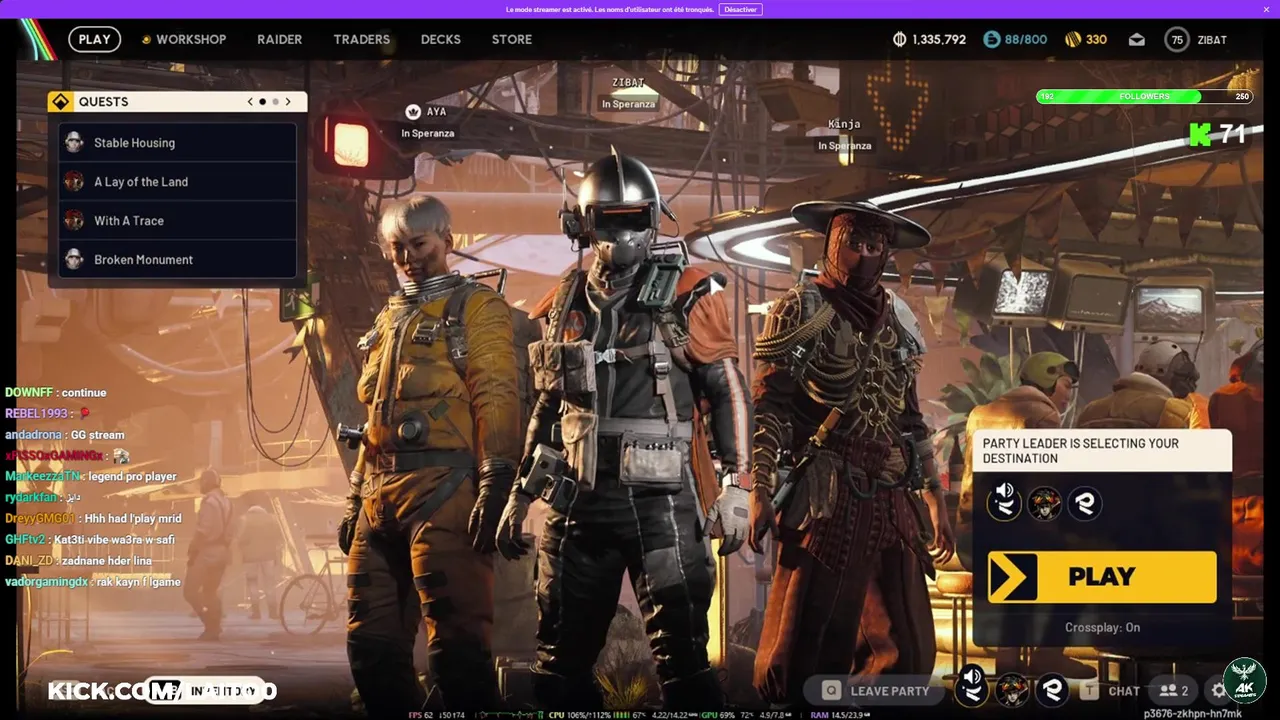Open the A Lay of the Land quest
Viewport: 1280px width, 720px height.
tap(178, 182)
